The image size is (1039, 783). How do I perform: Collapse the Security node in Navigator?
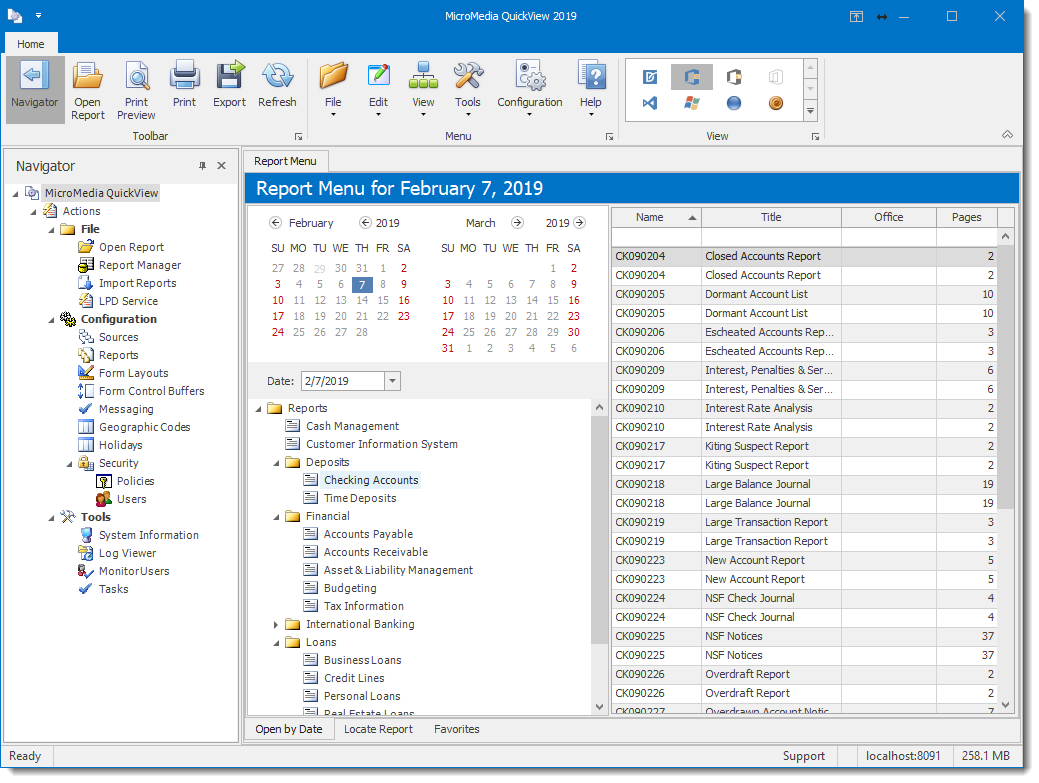pyautogui.click(x=70, y=464)
